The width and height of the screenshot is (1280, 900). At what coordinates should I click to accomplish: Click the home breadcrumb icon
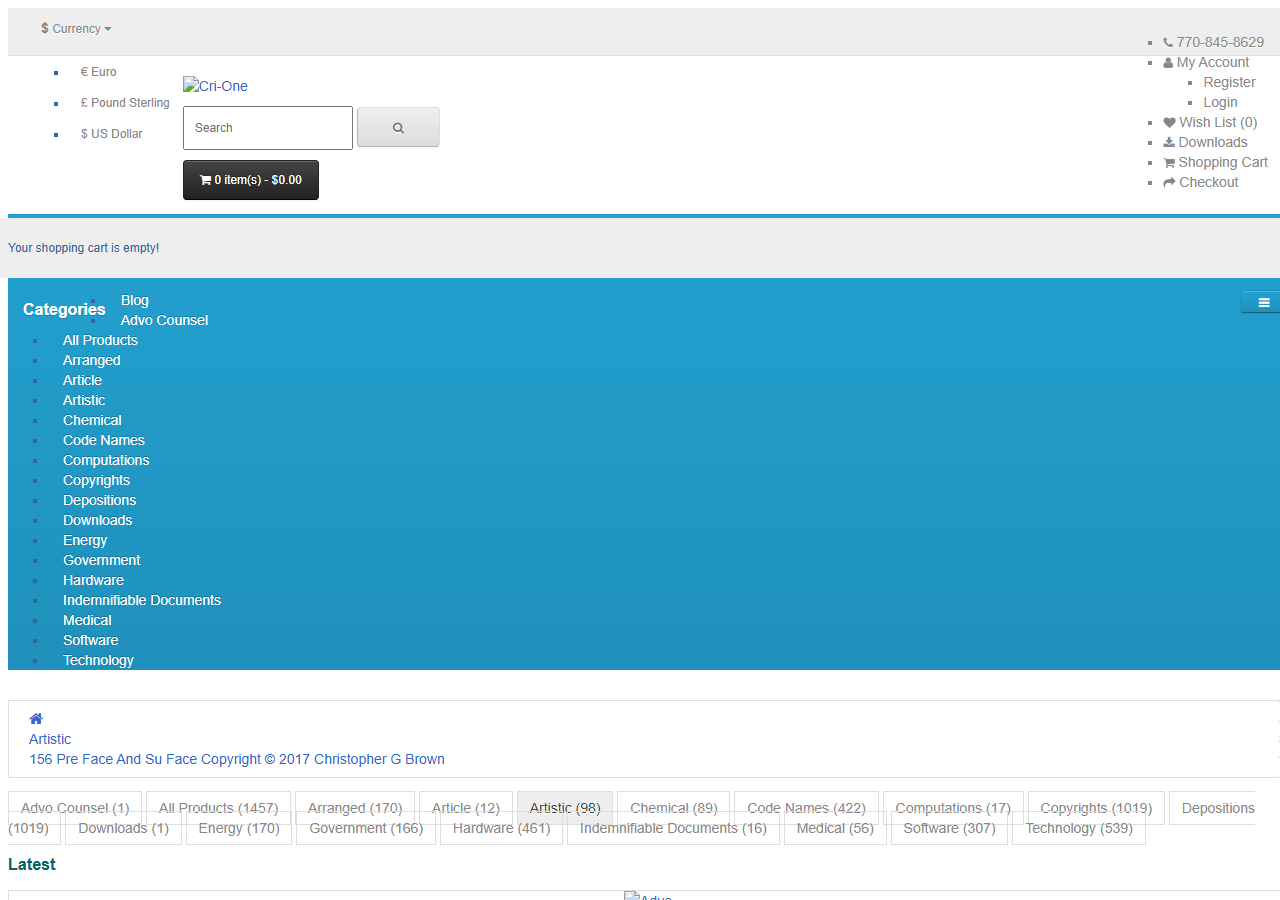pyautogui.click(x=36, y=719)
